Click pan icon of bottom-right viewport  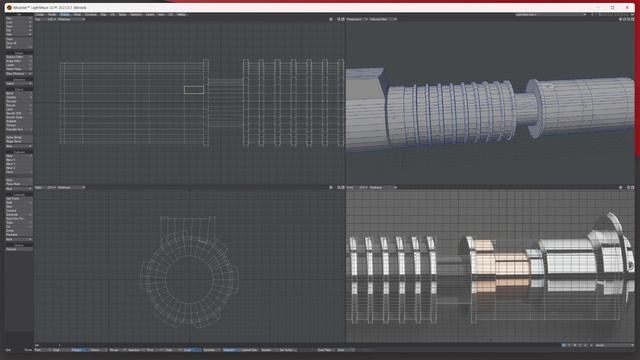[621, 187]
